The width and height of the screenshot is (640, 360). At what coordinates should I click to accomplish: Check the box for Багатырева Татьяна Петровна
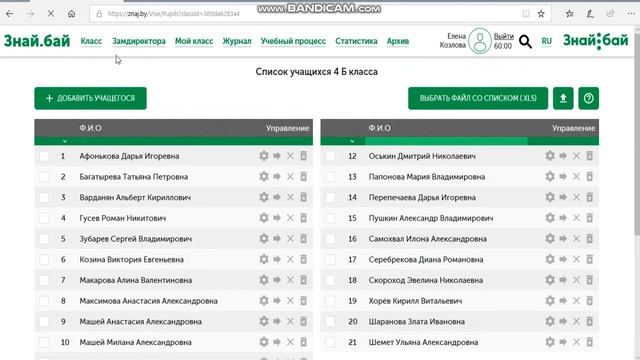pyautogui.click(x=44, y=177)
